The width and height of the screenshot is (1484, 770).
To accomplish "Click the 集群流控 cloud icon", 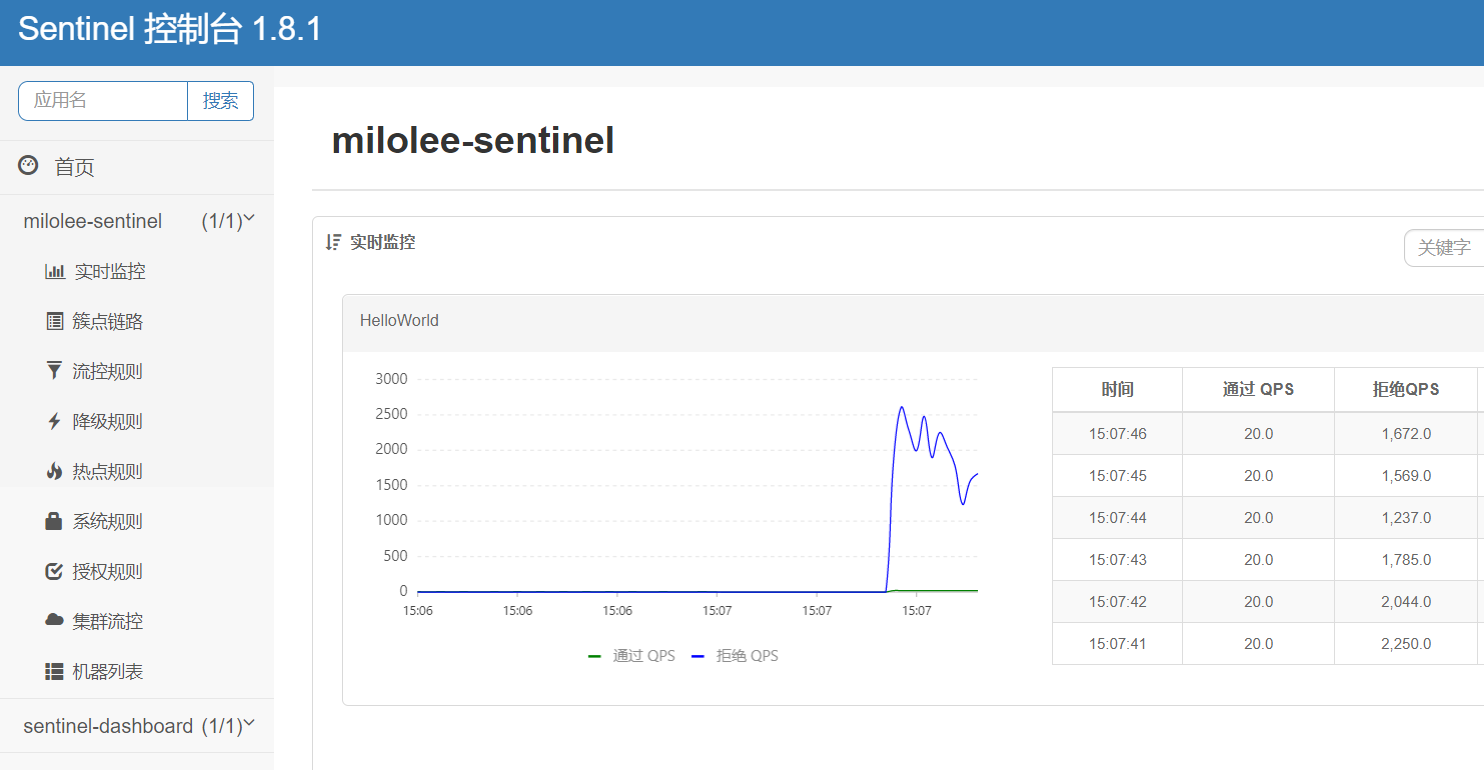I will (x=55, y=620).
